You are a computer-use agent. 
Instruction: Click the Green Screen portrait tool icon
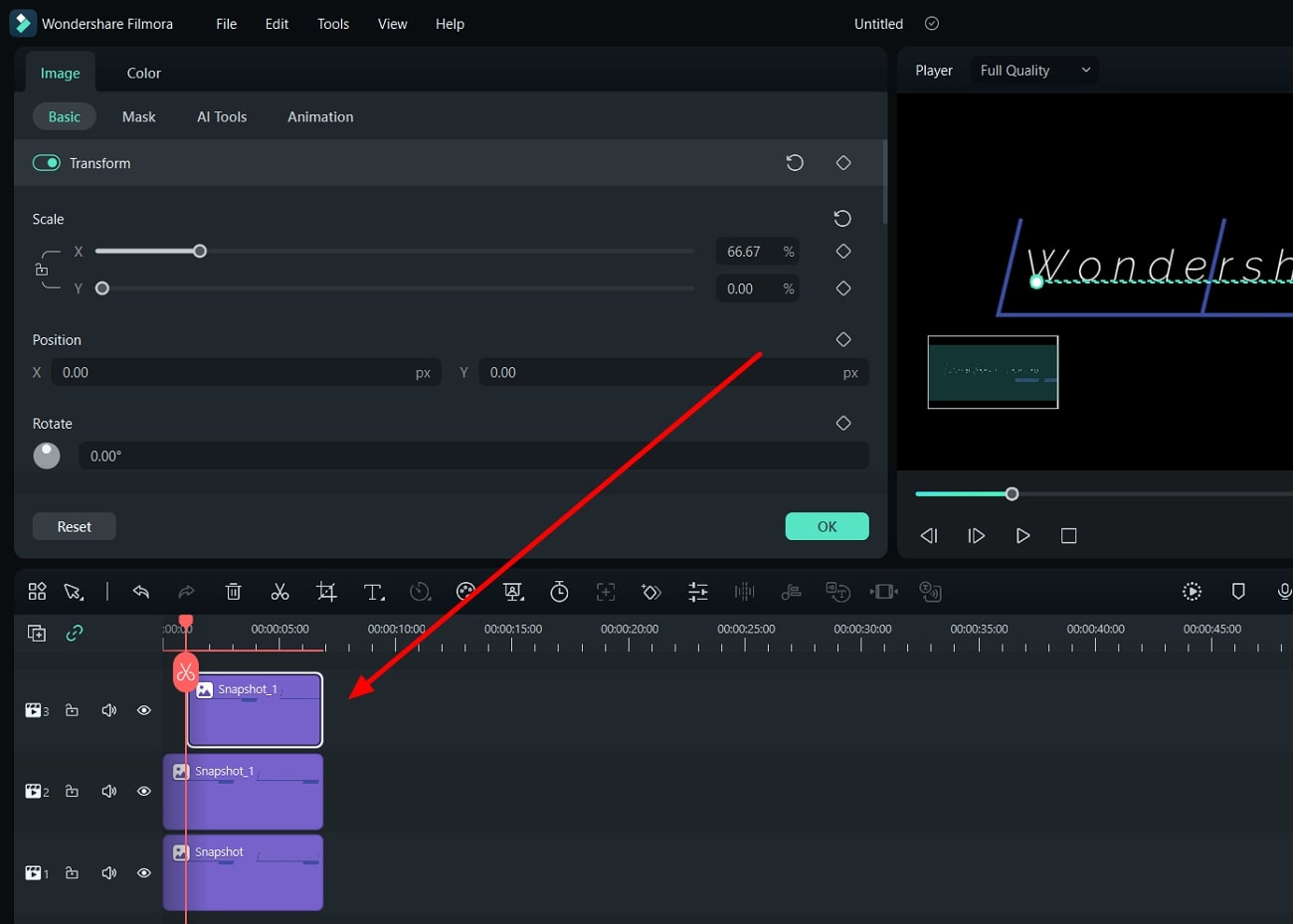click(513, 592)
